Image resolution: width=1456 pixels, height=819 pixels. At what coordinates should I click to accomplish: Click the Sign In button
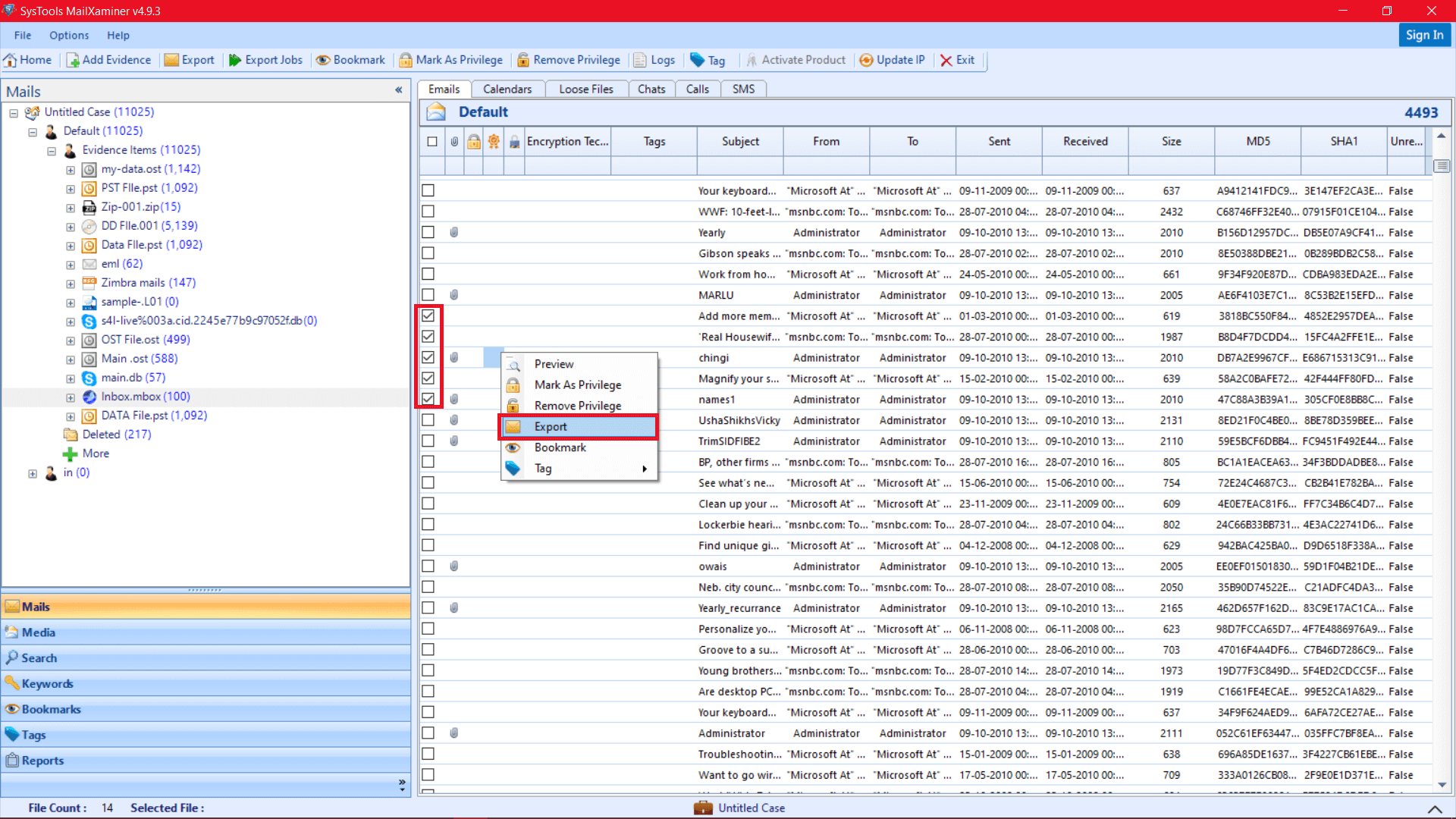pyautogui.click(x=1424, y=35)
